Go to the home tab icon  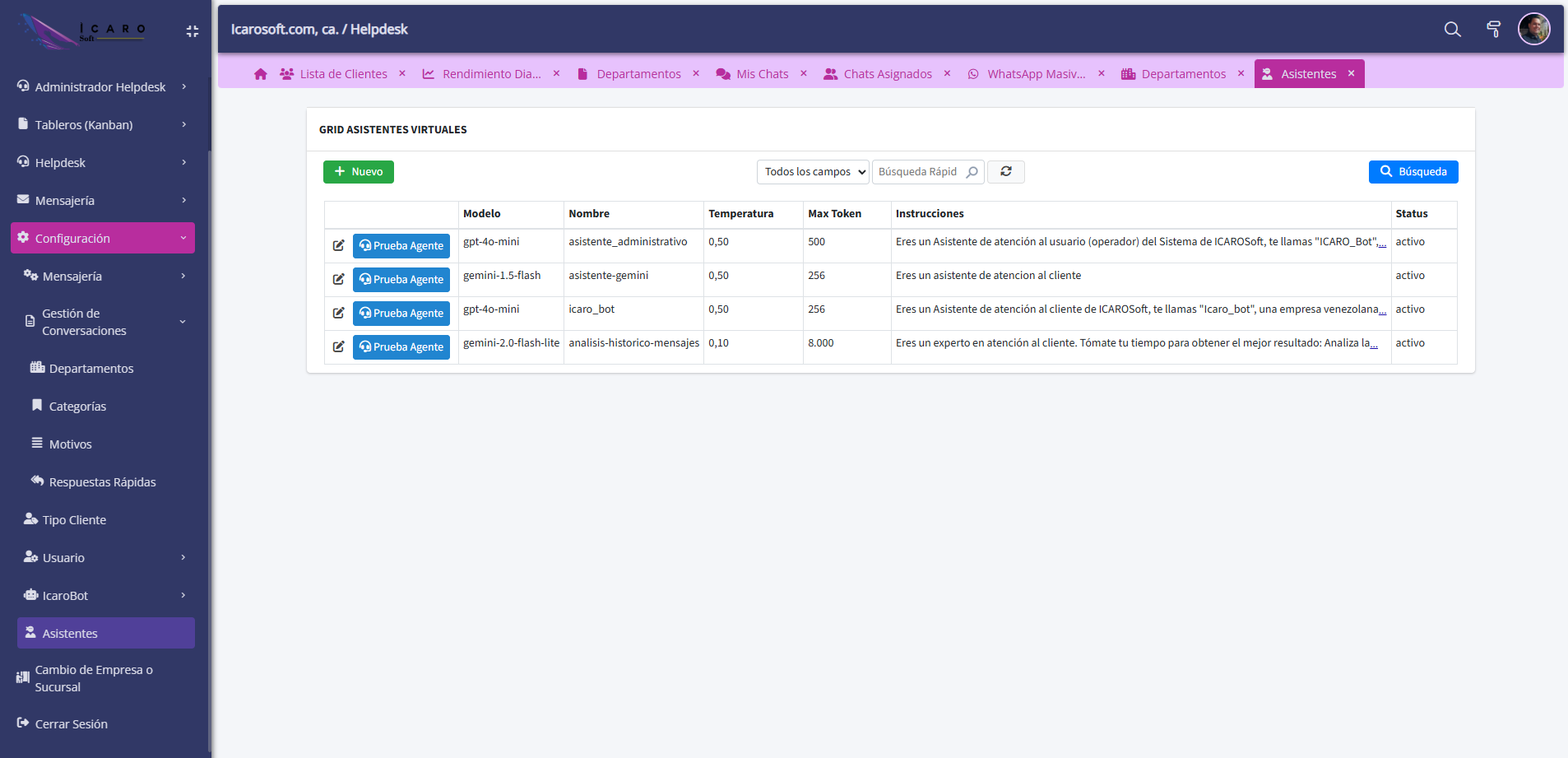261,74
